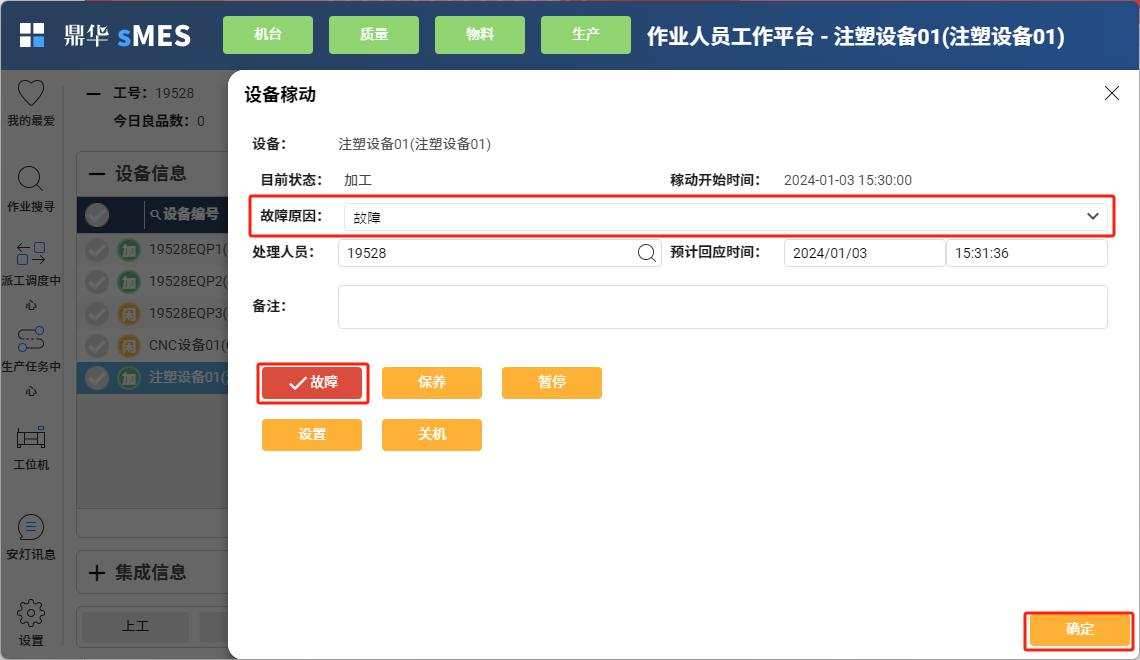
Task: Click the green status icon for 19528EQP1
Action: (x=129, y=250)
